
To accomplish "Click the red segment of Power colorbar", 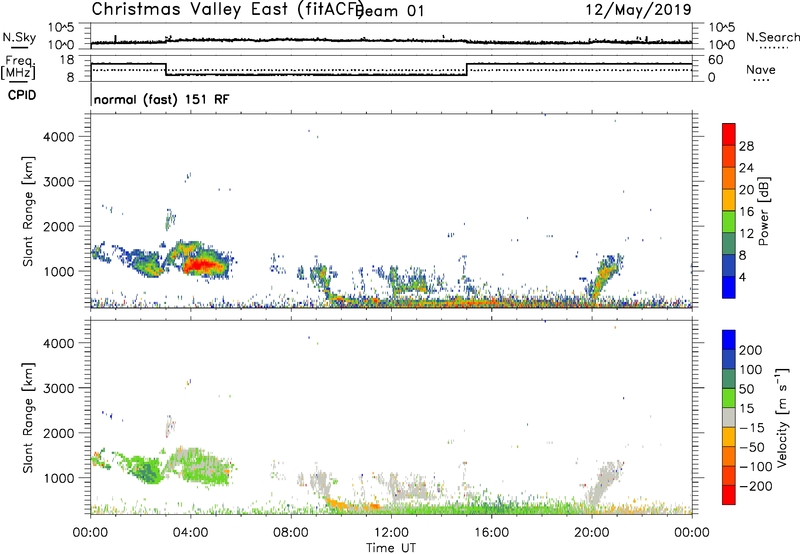I will pyautogui.click(x=729, y=134).
